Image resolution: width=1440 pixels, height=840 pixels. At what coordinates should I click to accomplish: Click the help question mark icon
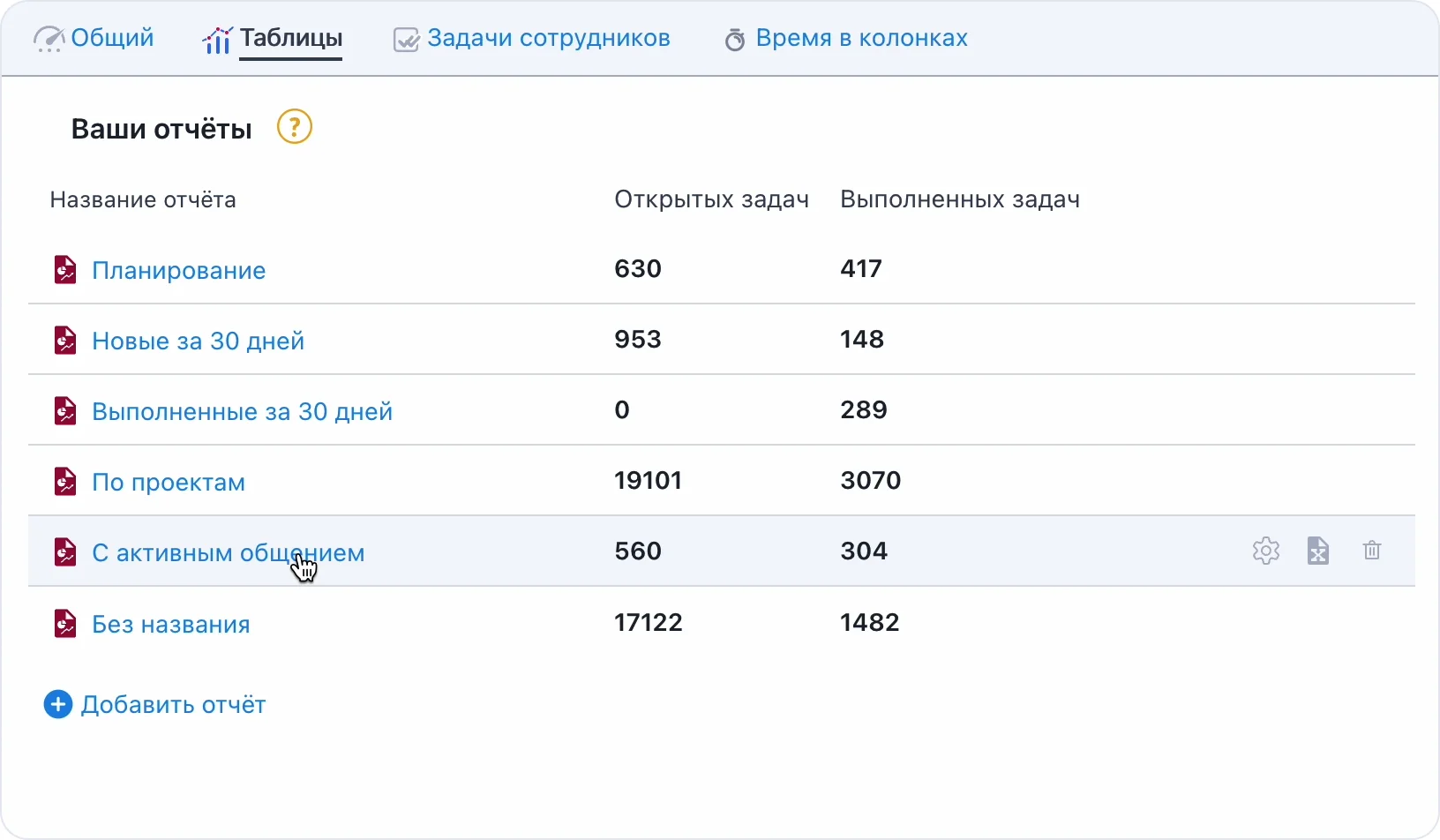295,127
